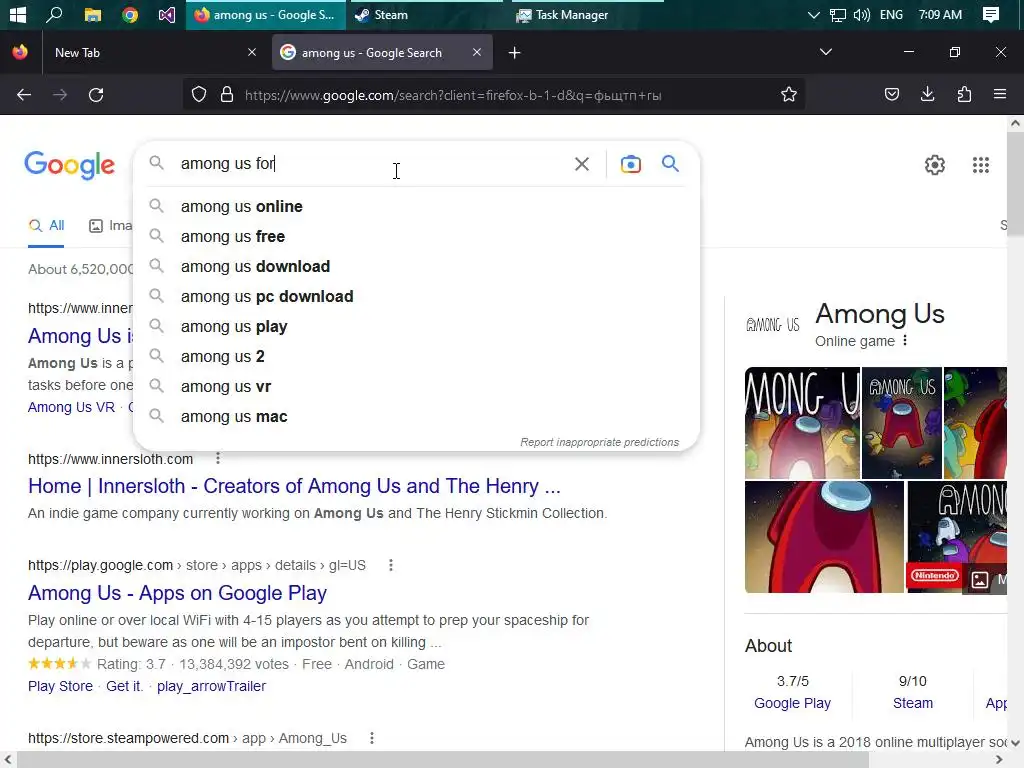
Task: Open File Explorer from taskbar
Action: click(x=93, y=14)
